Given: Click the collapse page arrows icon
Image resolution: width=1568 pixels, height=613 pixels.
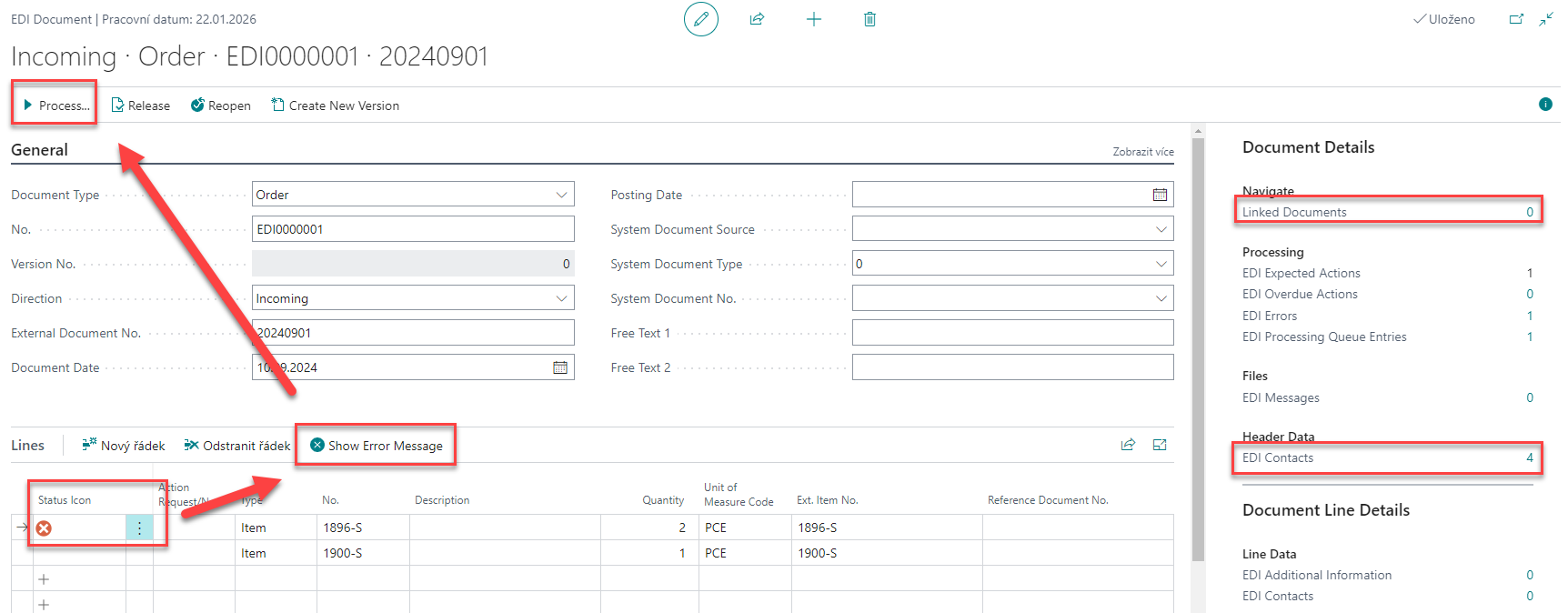Looking at the screenshot, I should (x=1546, y=19).
